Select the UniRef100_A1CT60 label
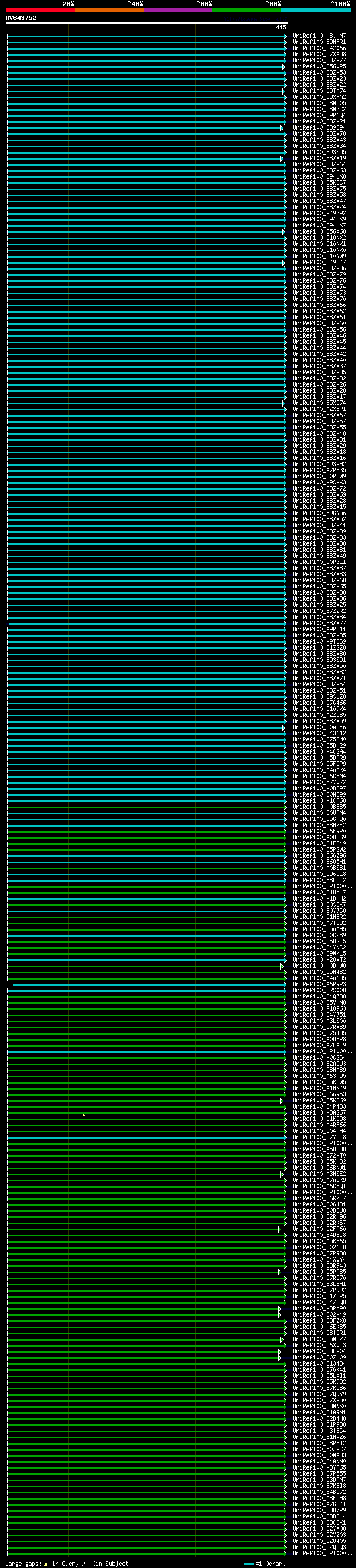The height and width of the screenshot is (1568, 356). tap(319, 801)
